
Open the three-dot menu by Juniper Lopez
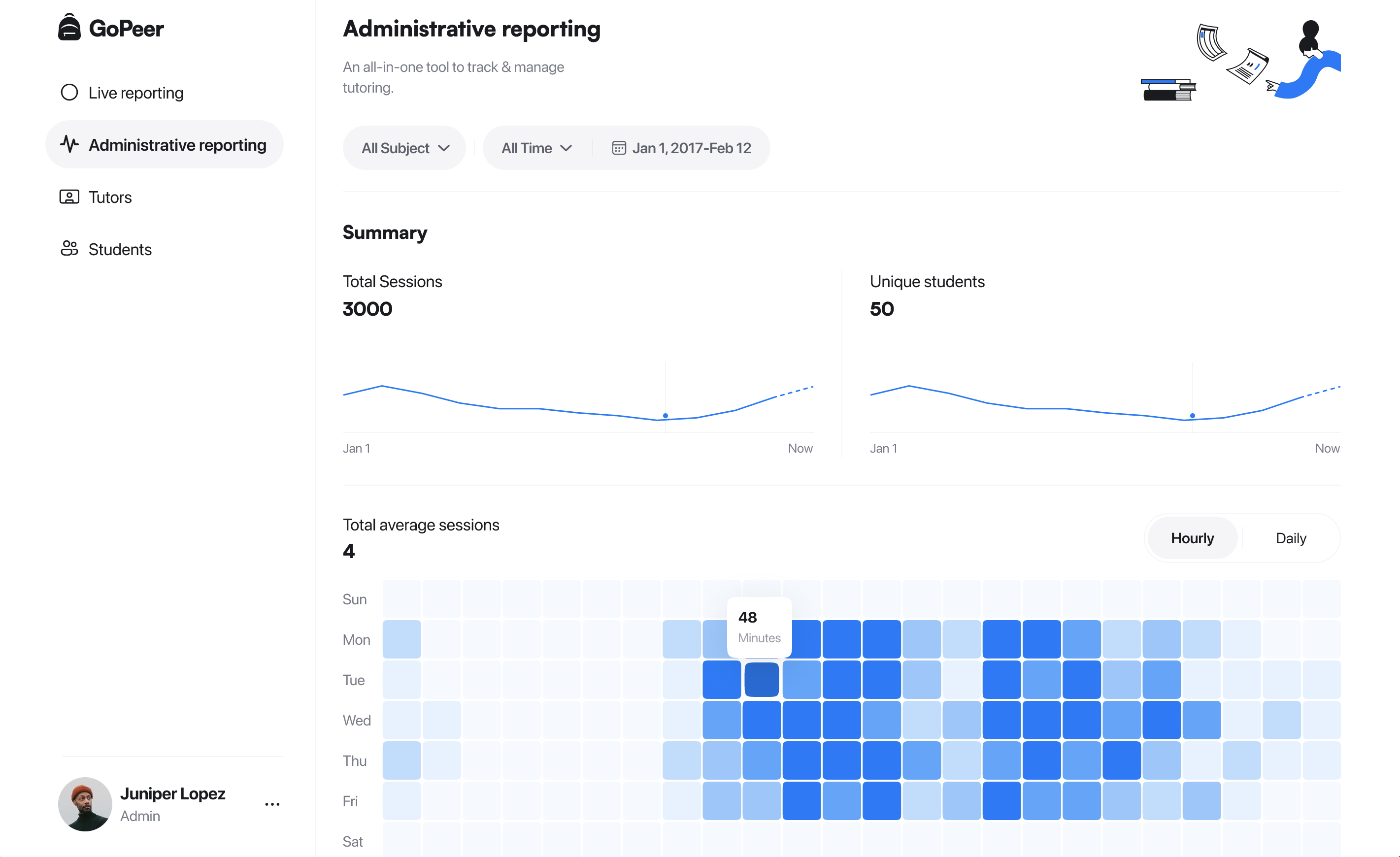click(272, 804)
